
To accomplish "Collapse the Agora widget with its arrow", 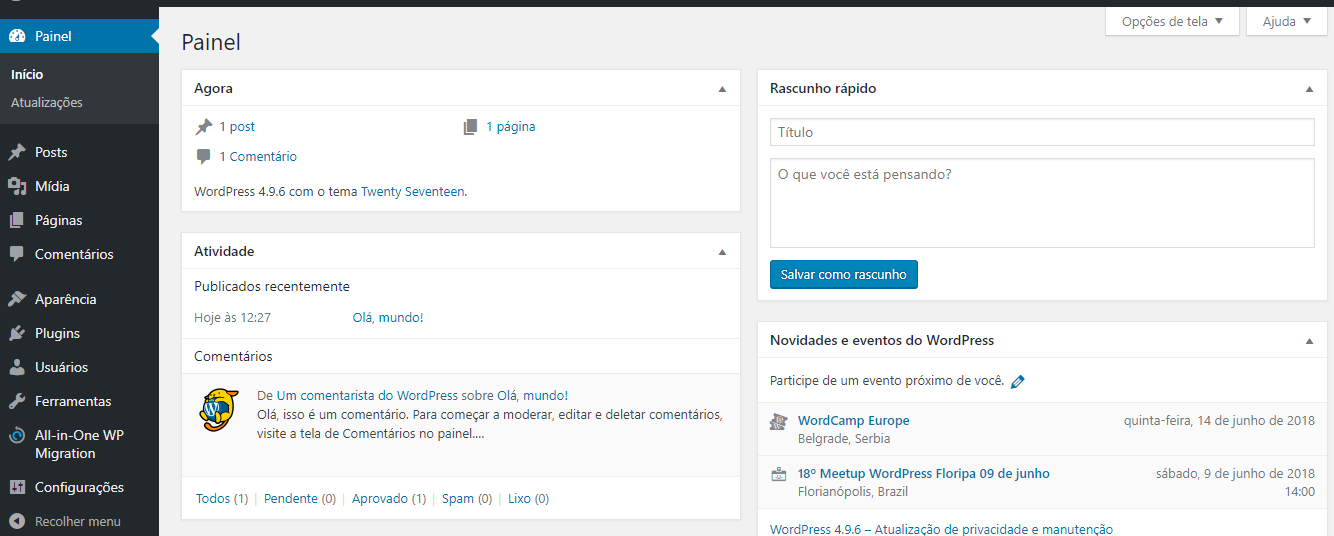I will pyautogui.click(x=722, y=89).
